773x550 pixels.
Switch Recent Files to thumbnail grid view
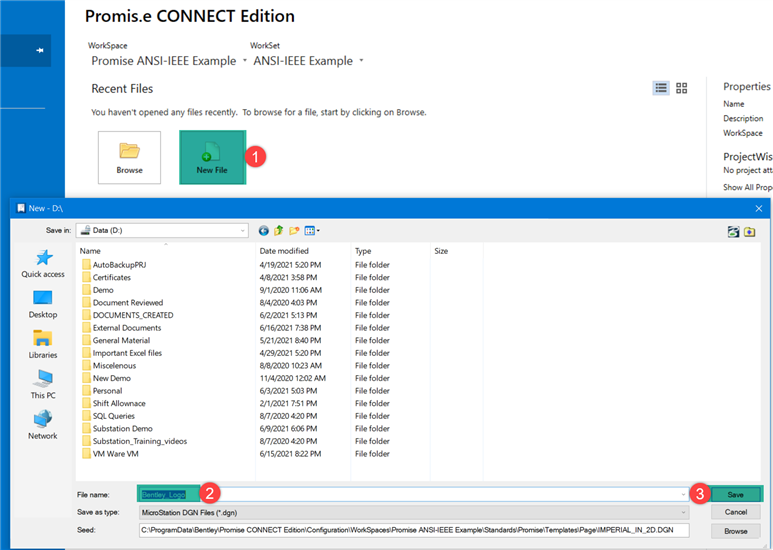click(681, 88)
